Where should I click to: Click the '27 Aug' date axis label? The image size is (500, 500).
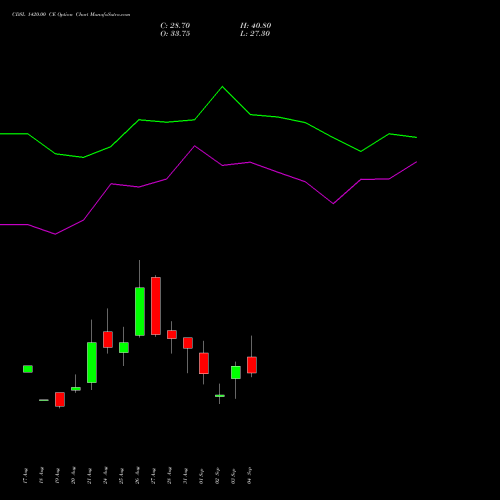[154, 476]
